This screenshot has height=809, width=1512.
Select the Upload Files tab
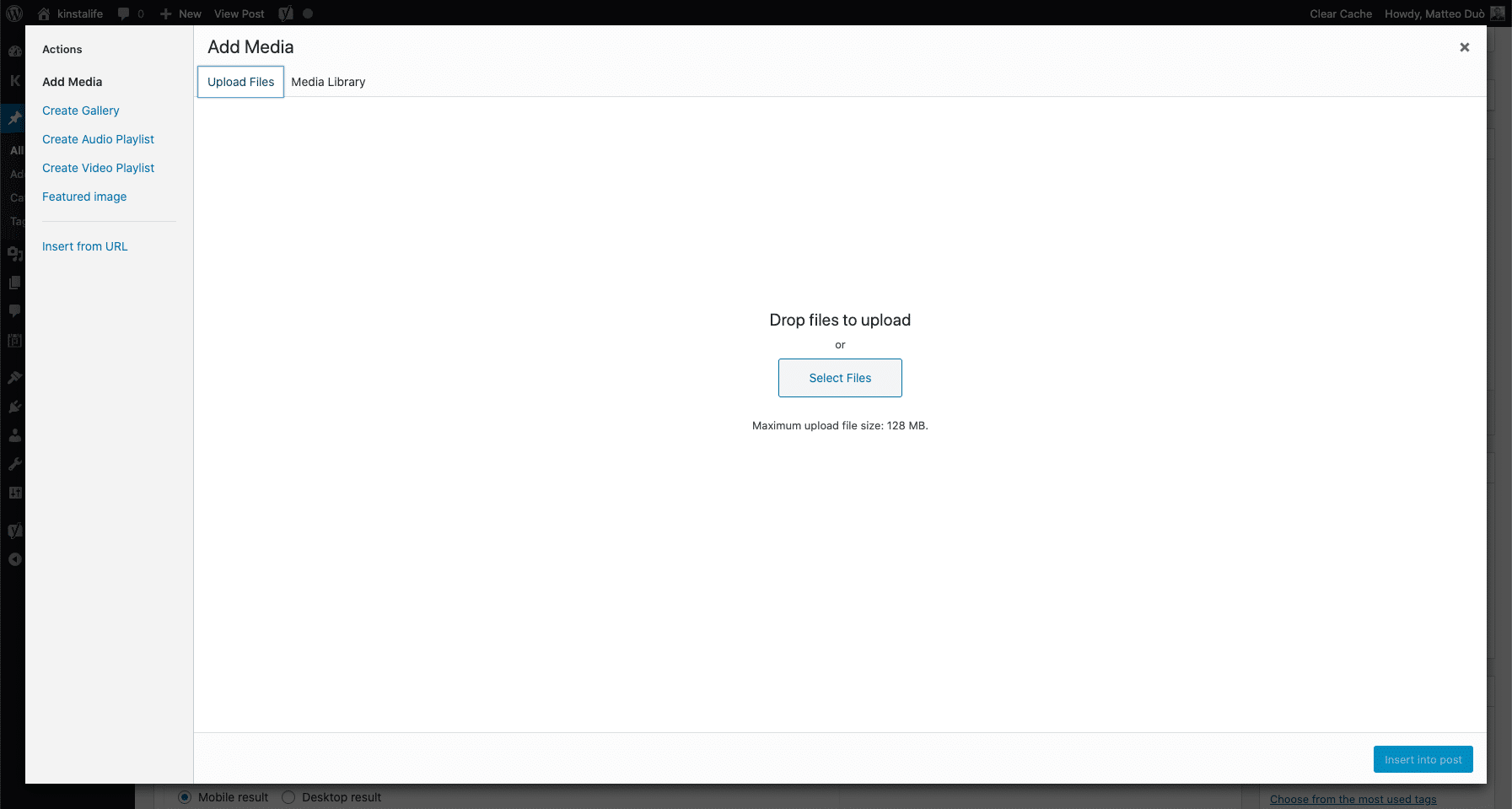[x=240, y=82]
